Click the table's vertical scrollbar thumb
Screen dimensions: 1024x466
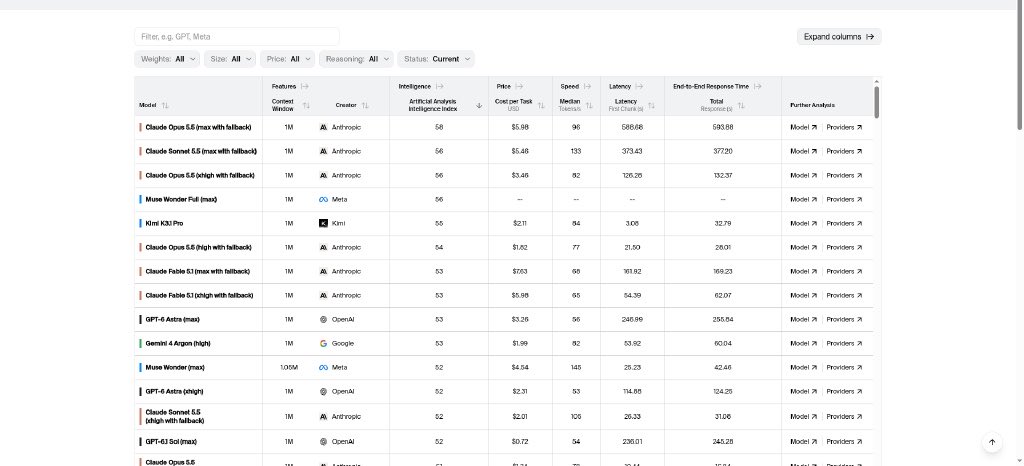coord(876,102)
